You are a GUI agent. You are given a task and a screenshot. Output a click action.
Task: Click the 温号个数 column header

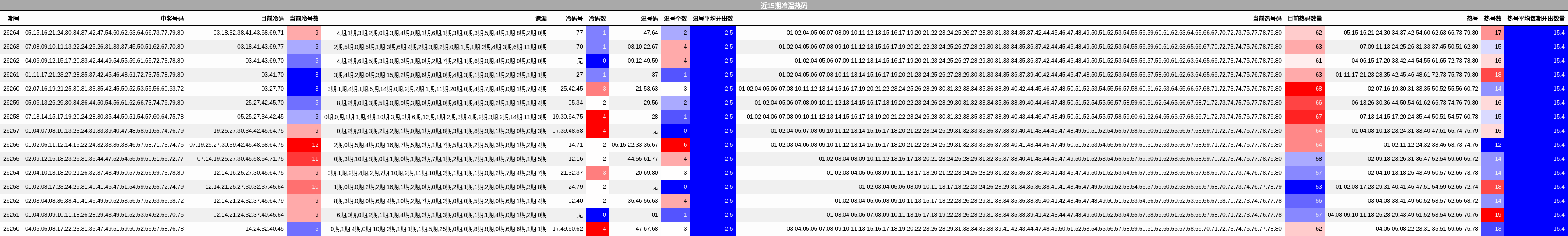tap(675, 19)
